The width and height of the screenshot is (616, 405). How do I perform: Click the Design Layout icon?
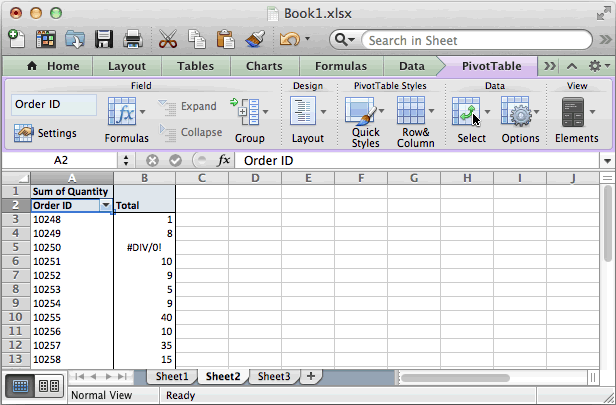point(302,112)
